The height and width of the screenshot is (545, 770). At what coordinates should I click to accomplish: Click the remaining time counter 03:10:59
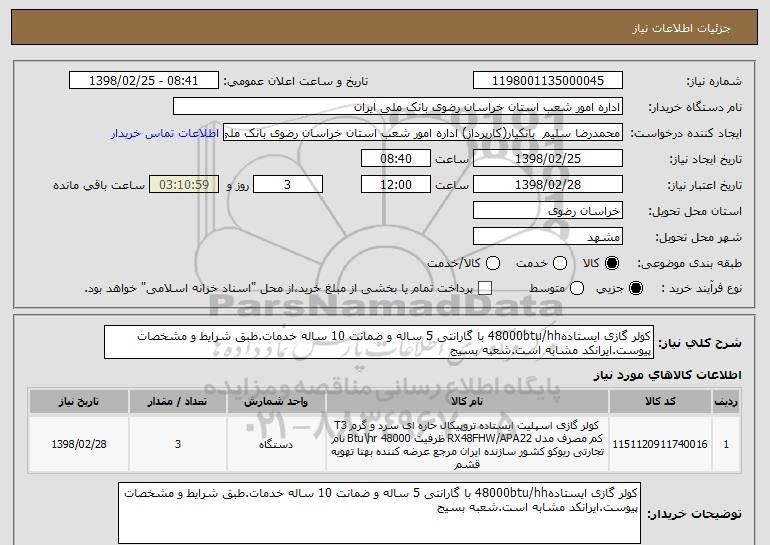click(184, 185)
